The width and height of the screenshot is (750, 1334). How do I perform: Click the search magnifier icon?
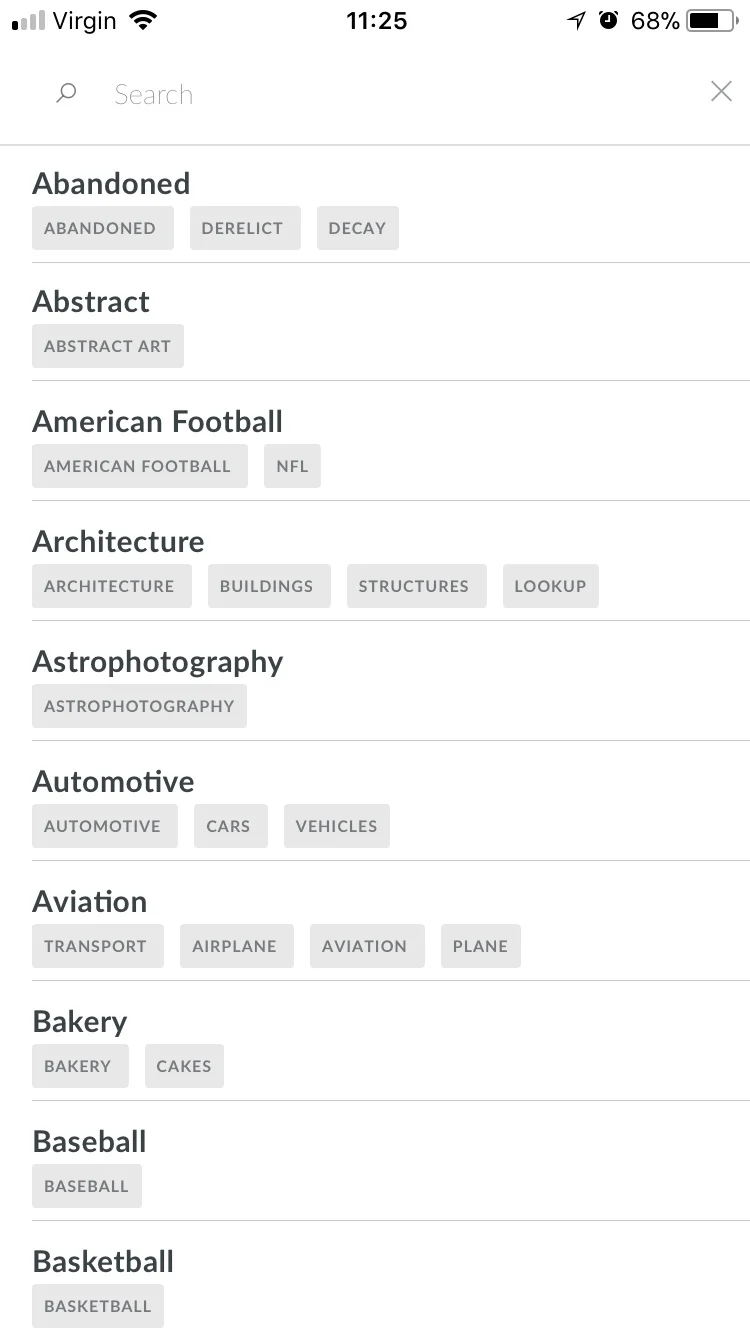click(66, 94)
